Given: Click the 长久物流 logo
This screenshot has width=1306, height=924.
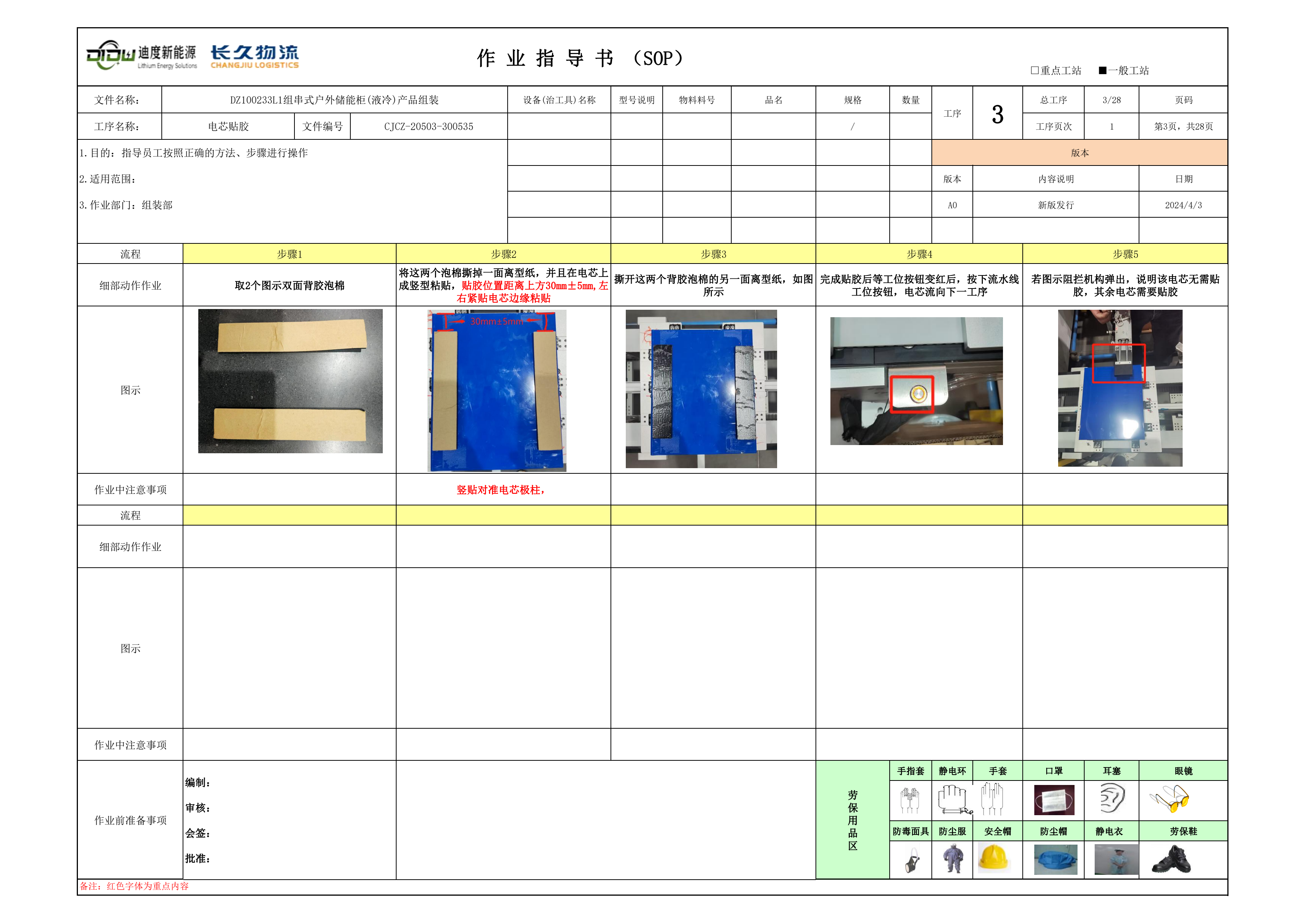Looking at the screenshot, I should tap(254, 56).
